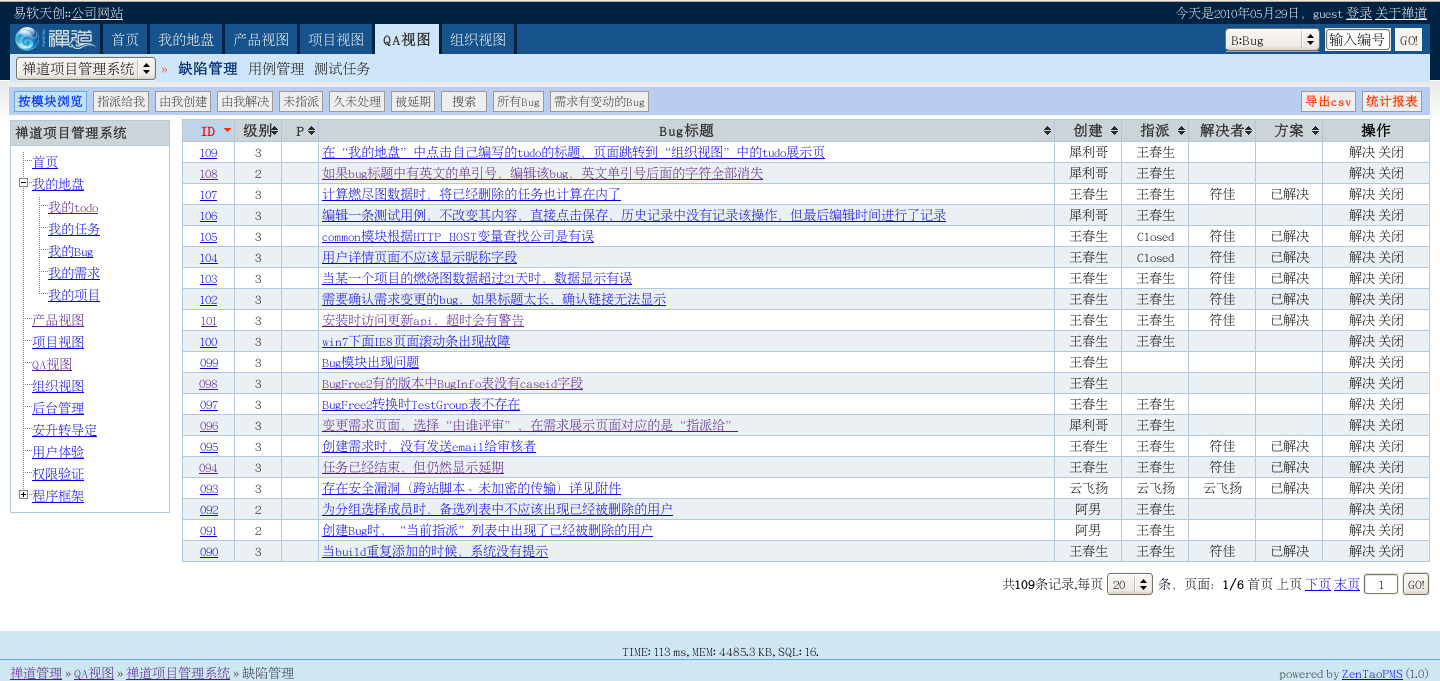Click 导出csv export button
Image resolution: width=1440 pixels, height=681 pixels.
[x=1328, y=101]
